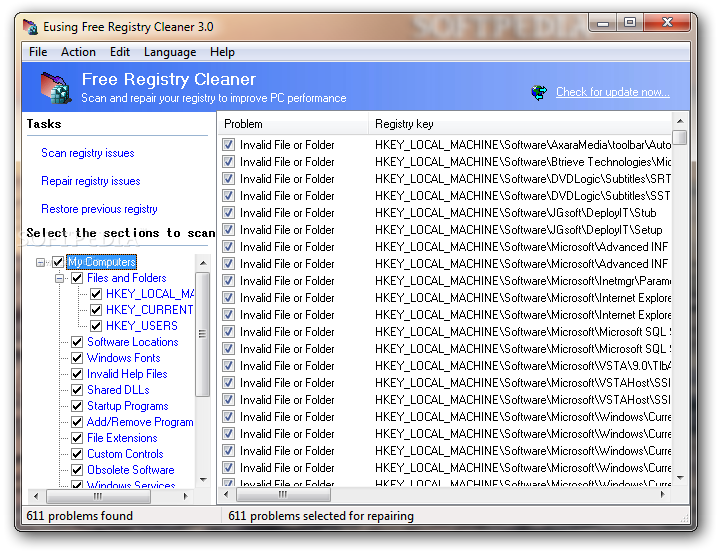Screen dimensions: 718x552
Task: Click the globe update icon
Action: (x=539, y=93)
